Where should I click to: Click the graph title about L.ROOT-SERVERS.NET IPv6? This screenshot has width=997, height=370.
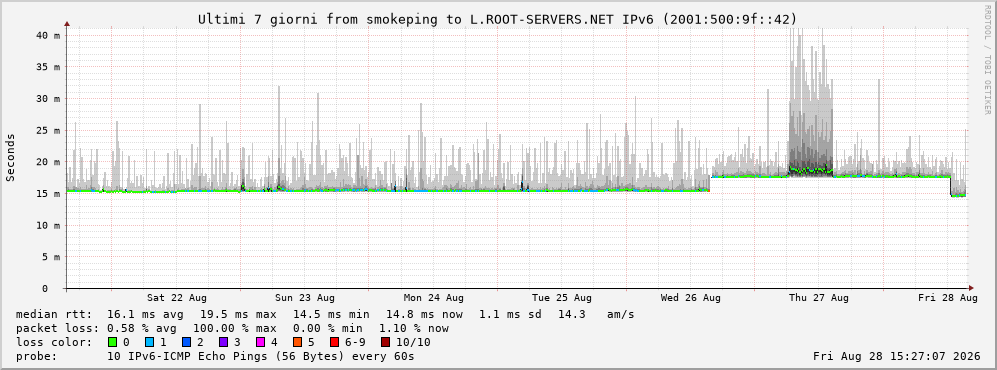click(497, 19)
